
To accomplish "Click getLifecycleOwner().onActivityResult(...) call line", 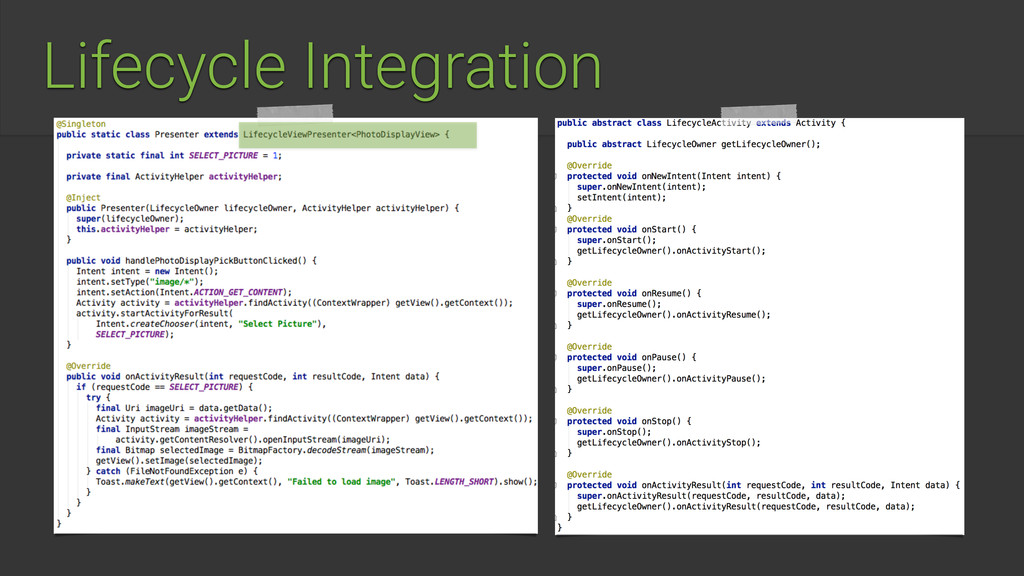I will [746, 506].
